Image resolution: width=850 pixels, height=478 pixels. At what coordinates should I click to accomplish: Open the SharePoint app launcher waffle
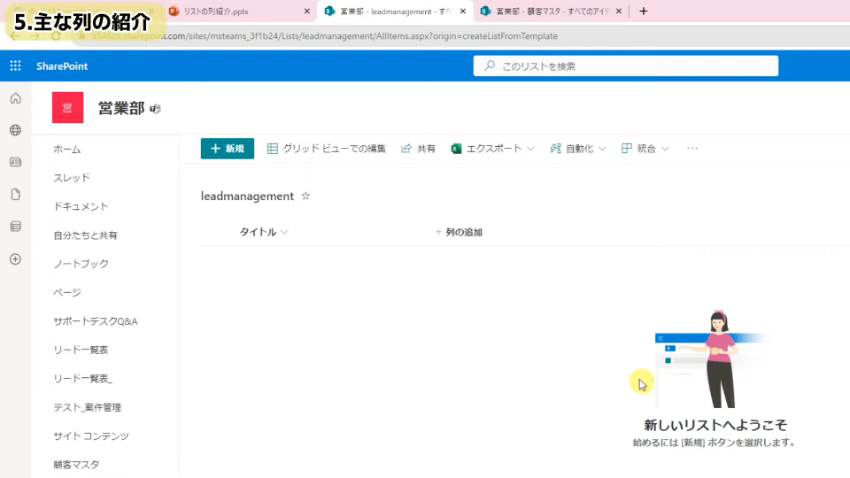tap(15, 66)
